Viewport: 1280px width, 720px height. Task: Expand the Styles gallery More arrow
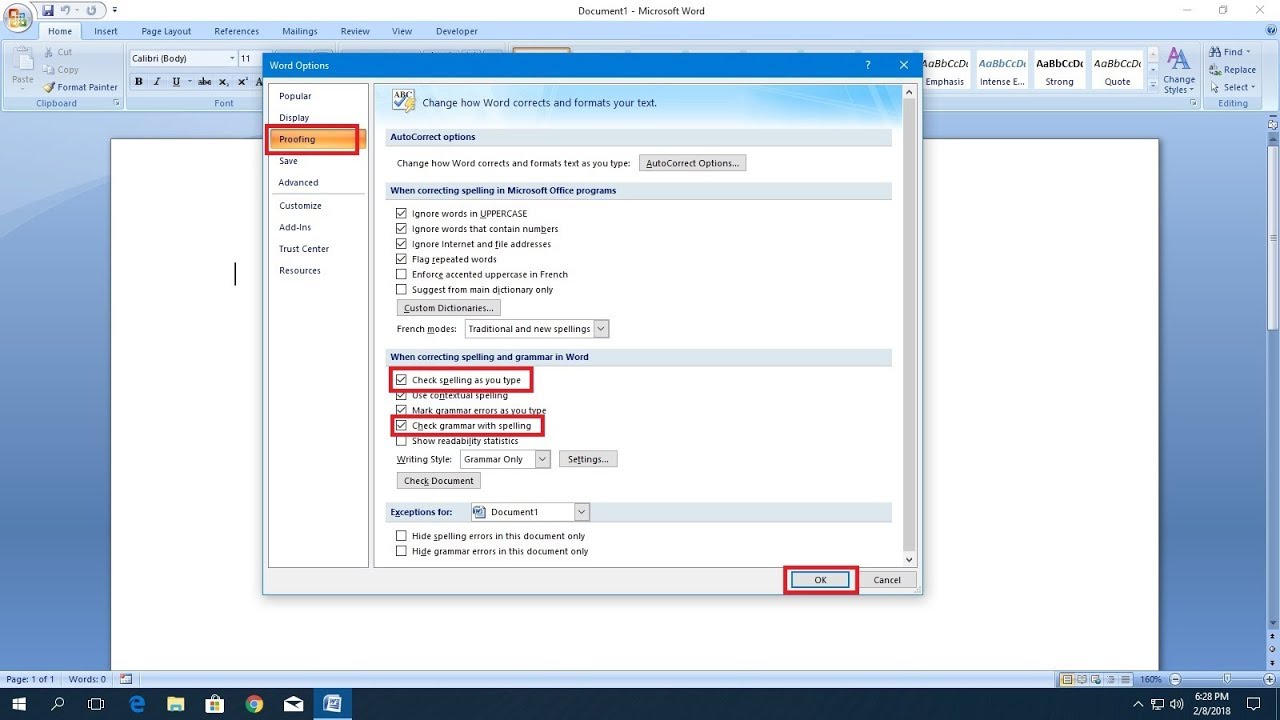(1153, 86)
